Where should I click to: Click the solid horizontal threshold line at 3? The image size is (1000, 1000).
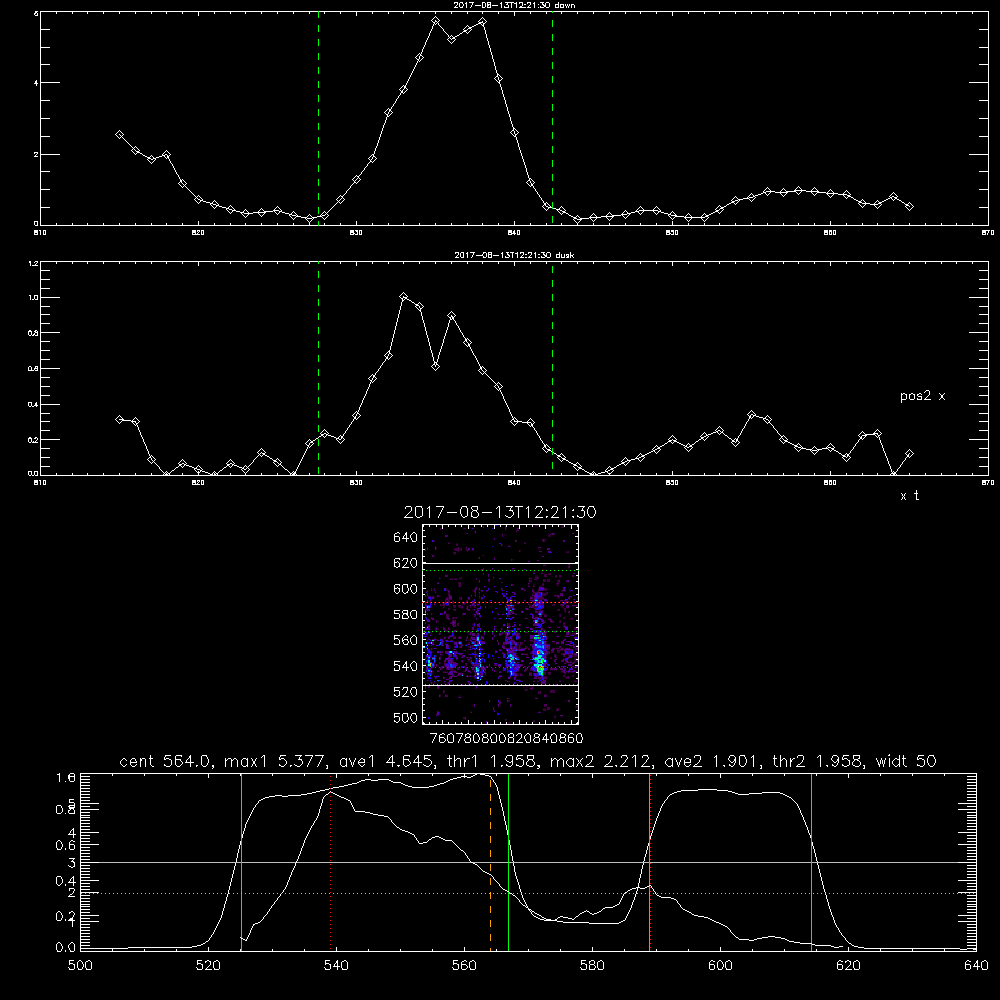[x=528, y=862]
